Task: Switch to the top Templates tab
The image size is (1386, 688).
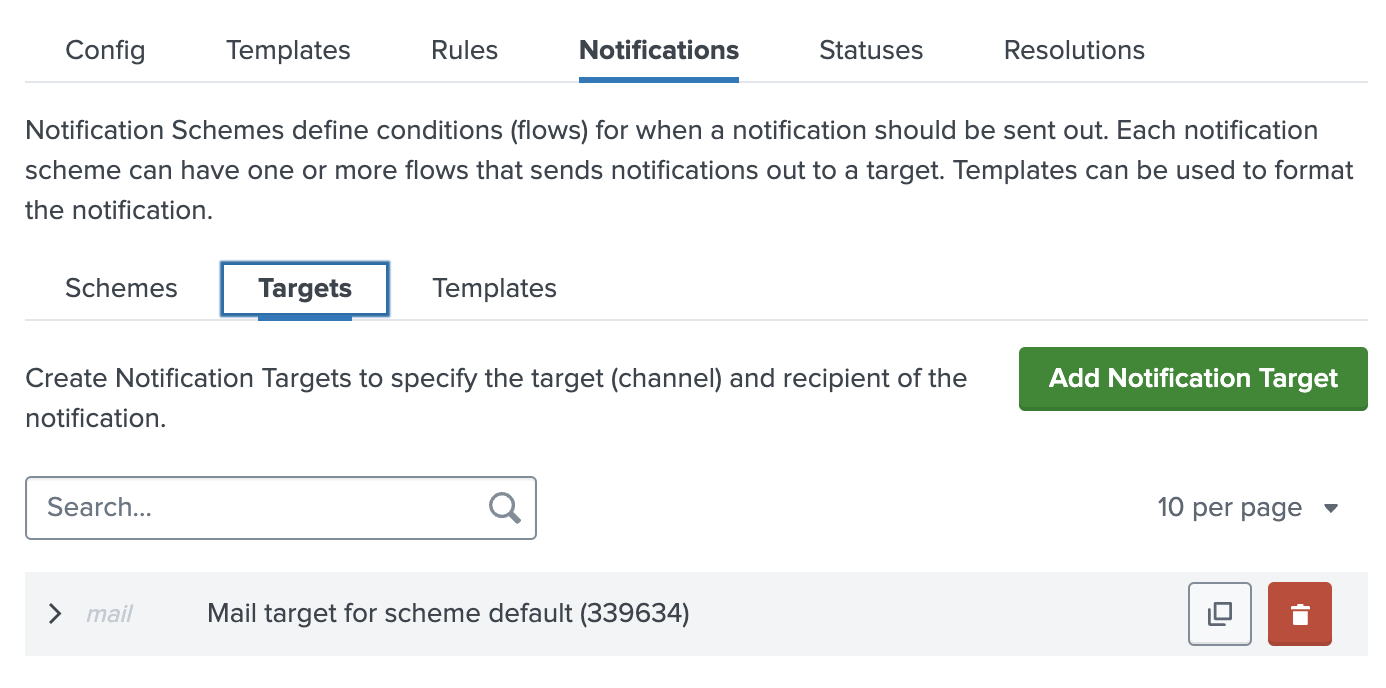Action: tap(288, 50)
